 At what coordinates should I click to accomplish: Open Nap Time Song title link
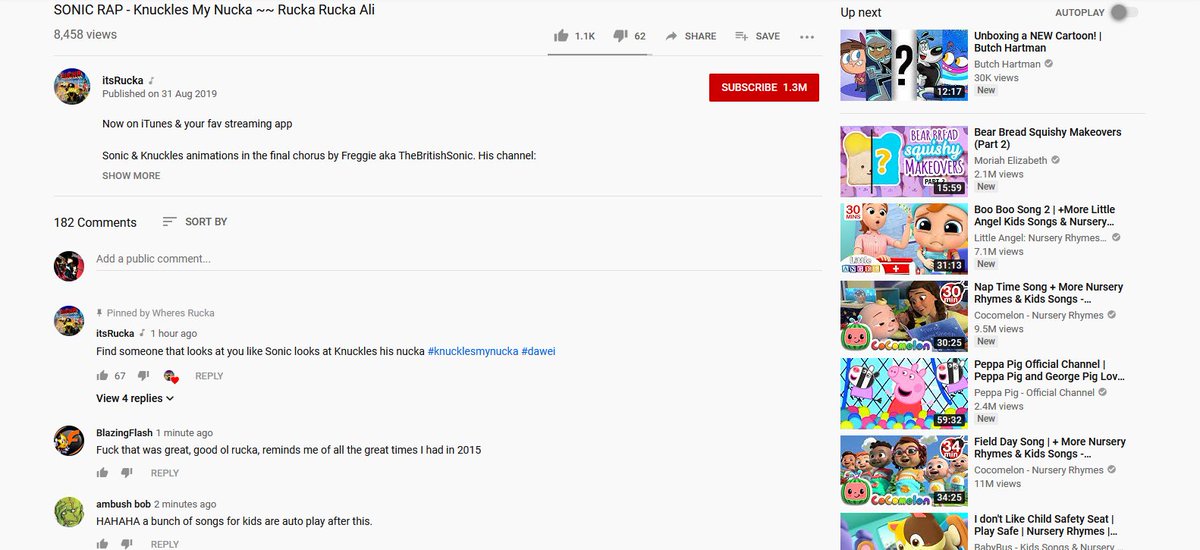pyautogui.click(x=1048, y=293)
